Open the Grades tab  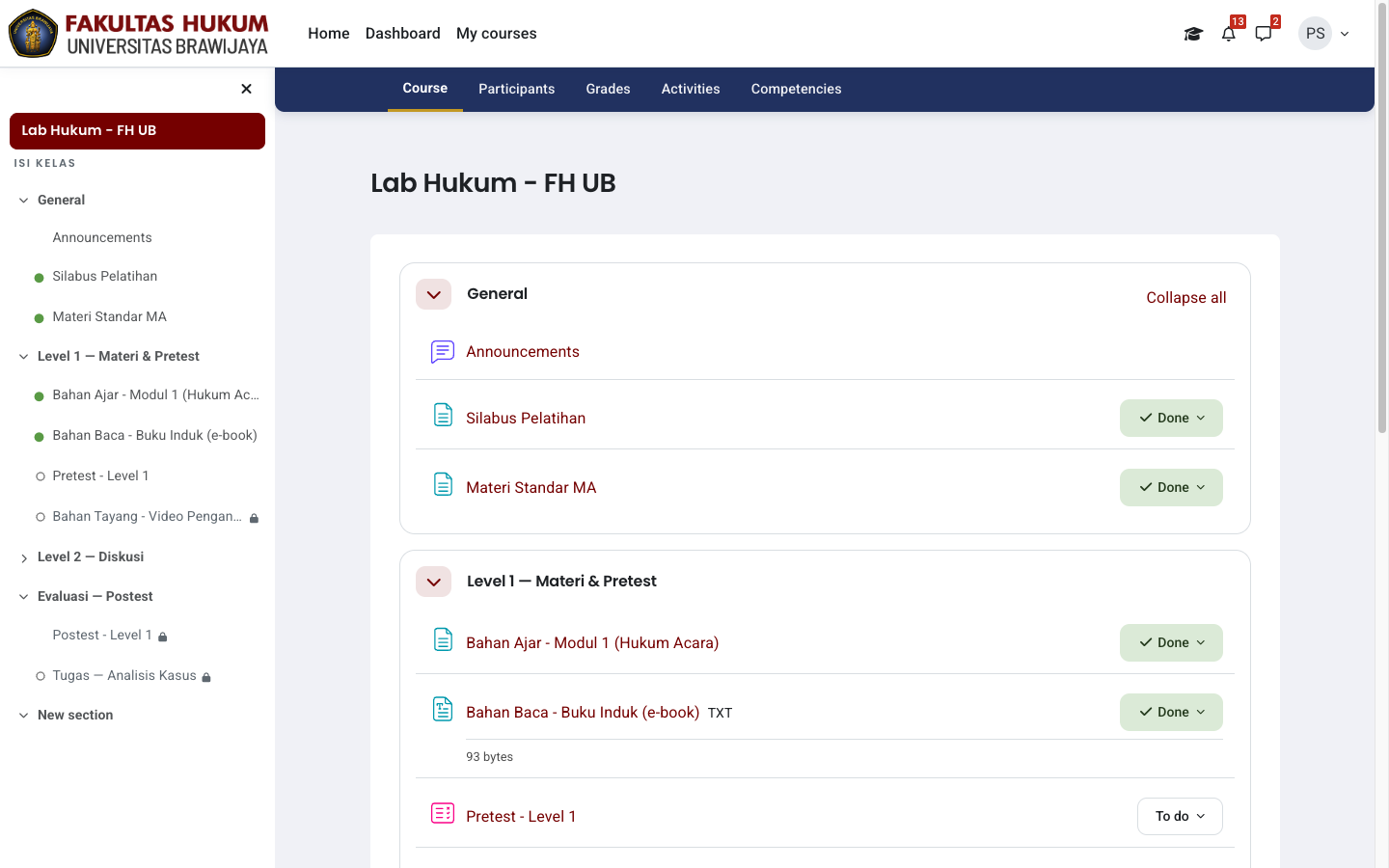608,89
